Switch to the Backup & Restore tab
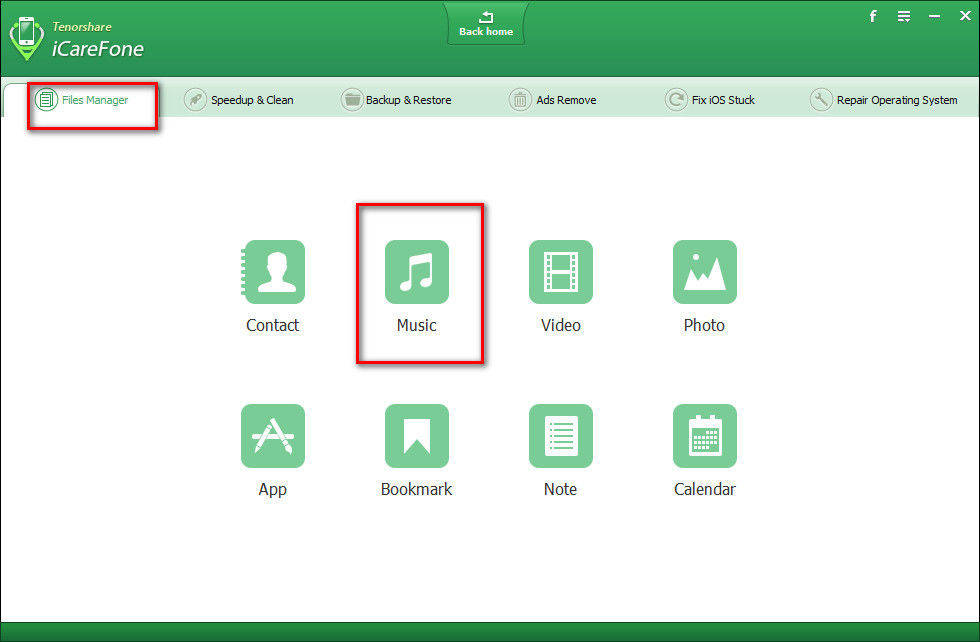The height and width of the screenshot is (642, 980). click(396, 100)
